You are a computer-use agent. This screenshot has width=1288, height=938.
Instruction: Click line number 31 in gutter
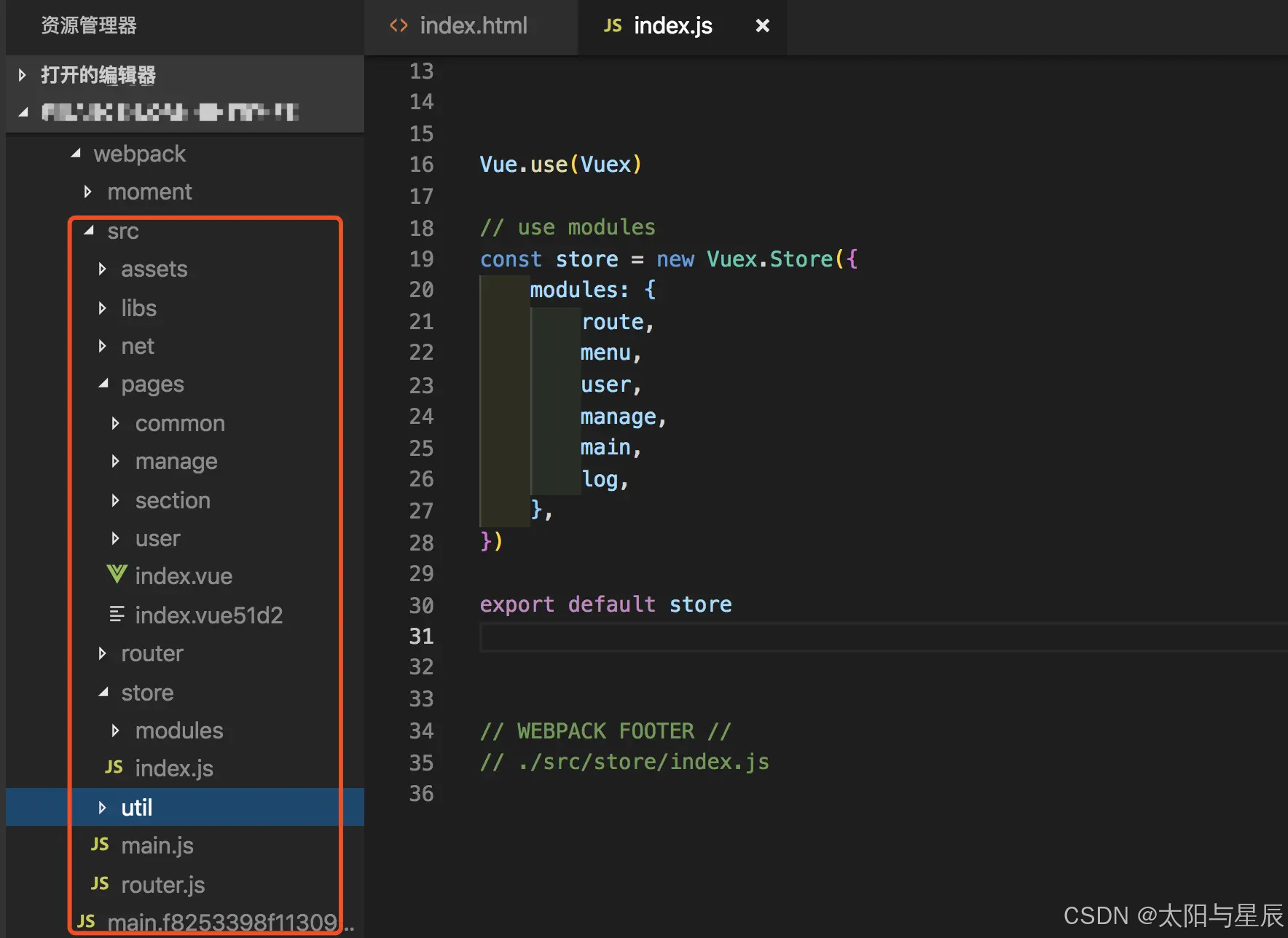[421, 636]
